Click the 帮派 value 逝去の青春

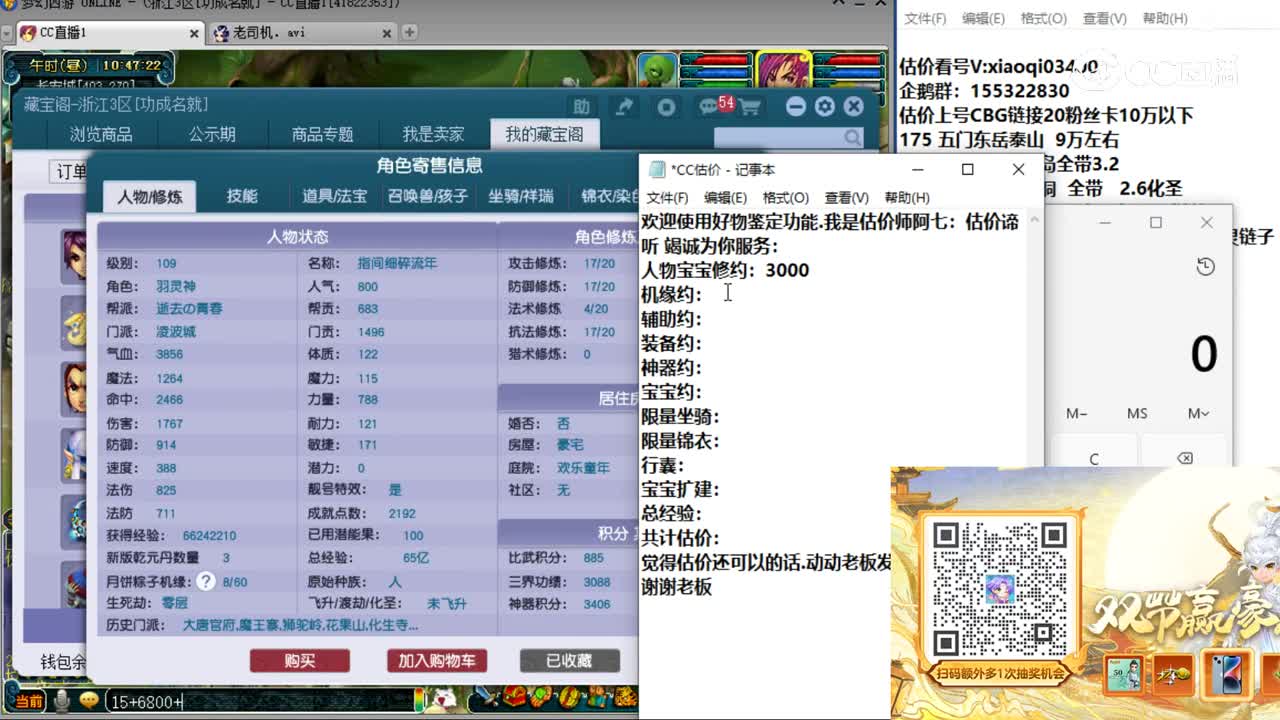click(x=189, y=308)
